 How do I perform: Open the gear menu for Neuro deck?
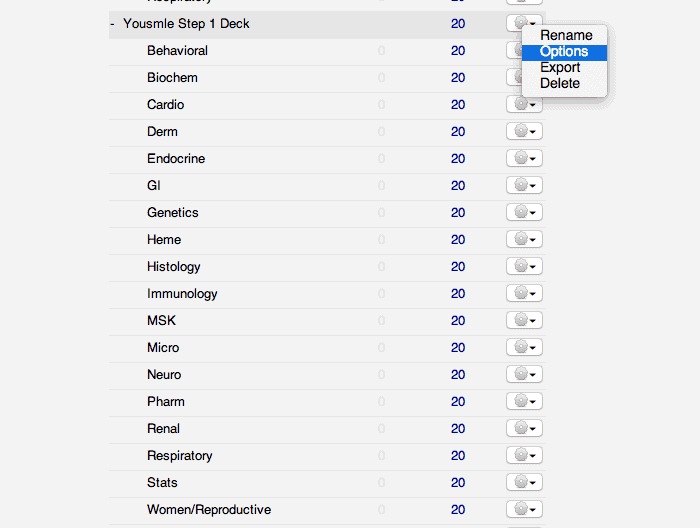click(x=524, y=374)
